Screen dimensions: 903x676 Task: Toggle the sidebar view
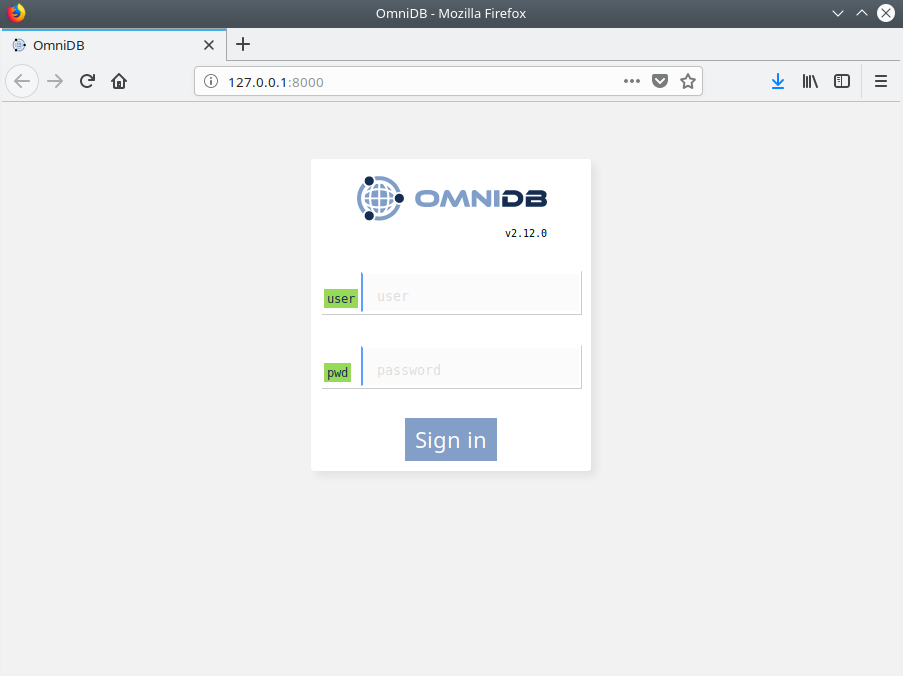point(842,82)
